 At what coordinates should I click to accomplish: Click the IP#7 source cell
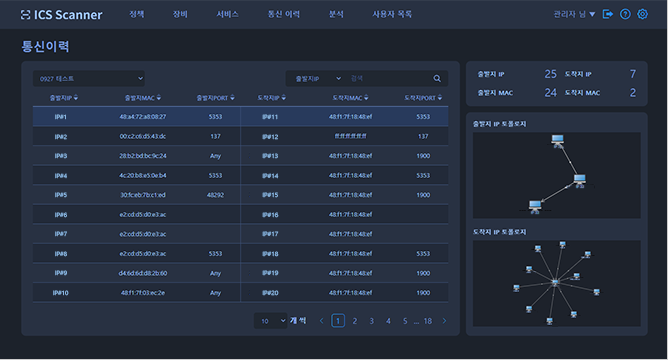pyautogui.click(x=61, y=234)
